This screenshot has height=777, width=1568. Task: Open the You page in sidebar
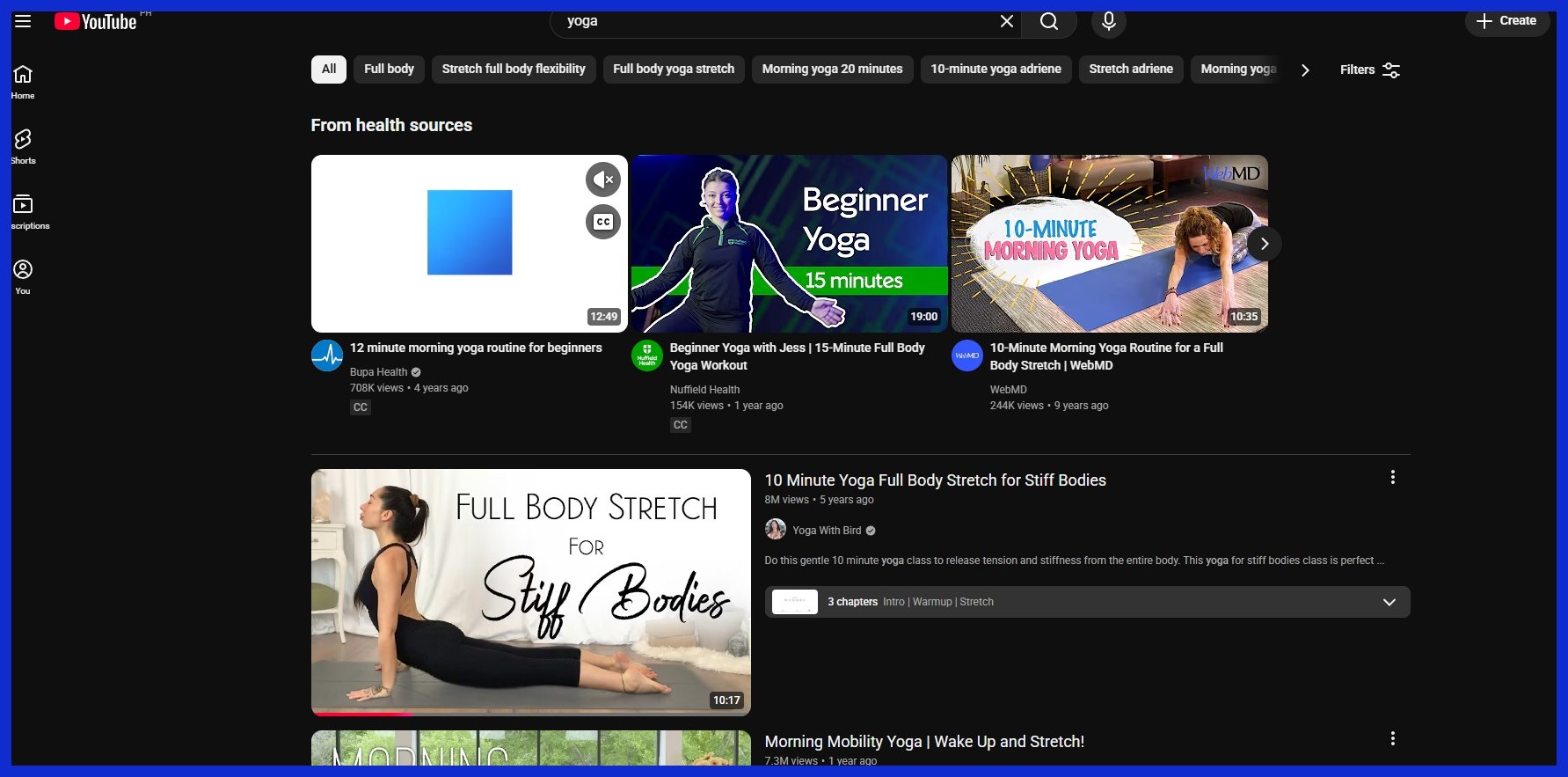point(23,276)
